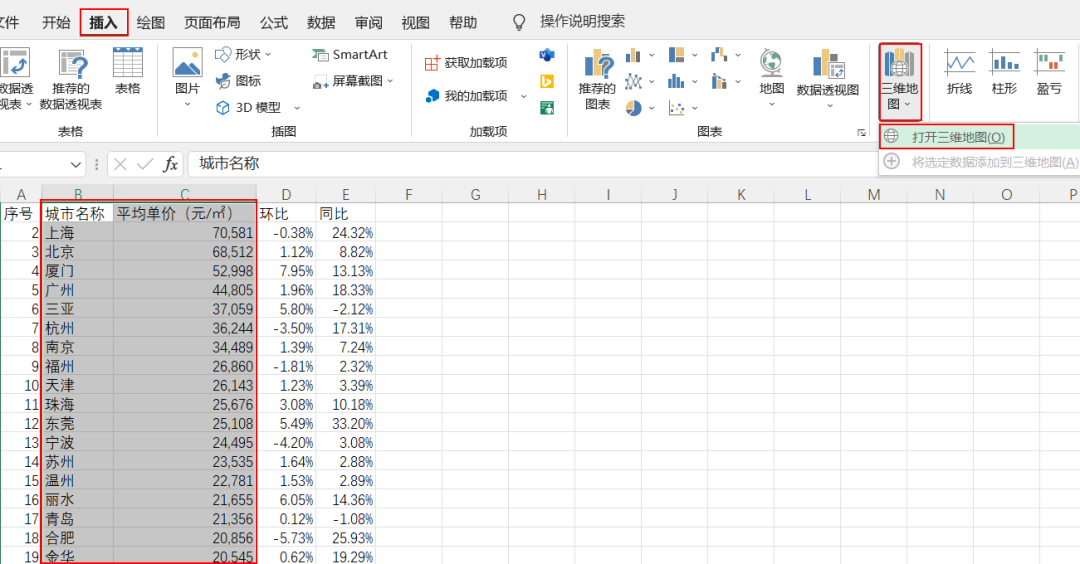Switch to the 页面布局 tab
Image resolution: width=1080 pixels, height=564 pixels.
click(212, 22)
